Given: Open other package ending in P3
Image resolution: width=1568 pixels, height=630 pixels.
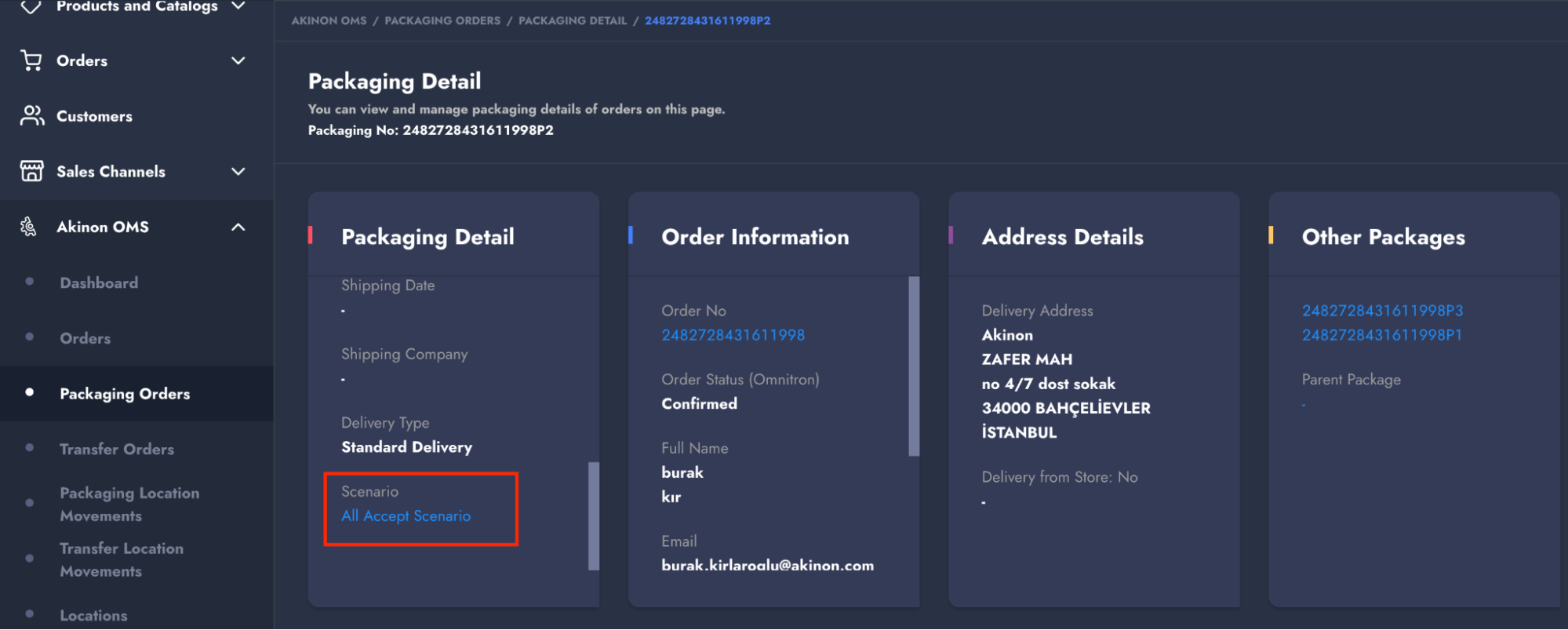Looking at the screenshot, I should pyautogui.click(x=1382, y=311).
